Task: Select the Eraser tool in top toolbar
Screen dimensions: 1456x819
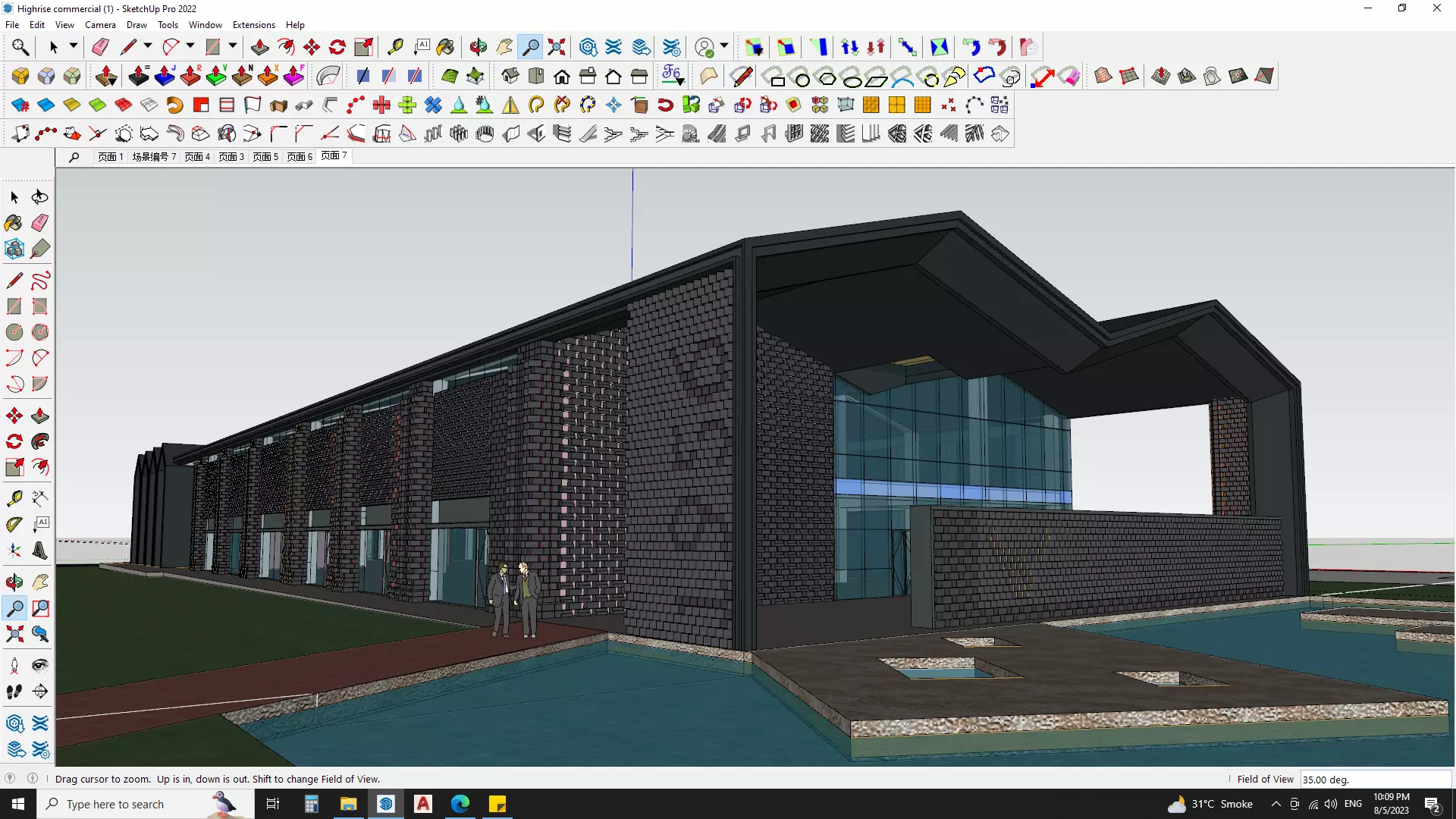Action: (x=100, y=47)
